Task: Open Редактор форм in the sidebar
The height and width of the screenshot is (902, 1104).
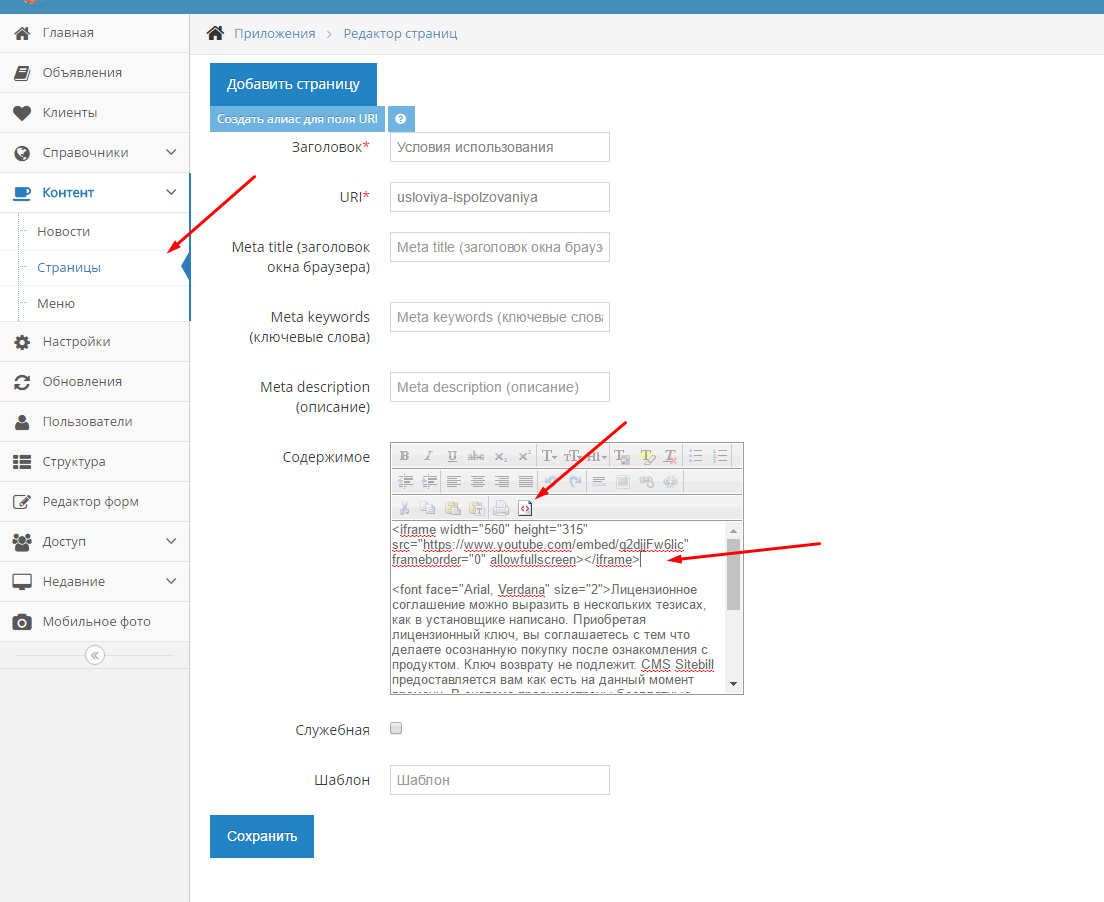Action: click(94, 501)
